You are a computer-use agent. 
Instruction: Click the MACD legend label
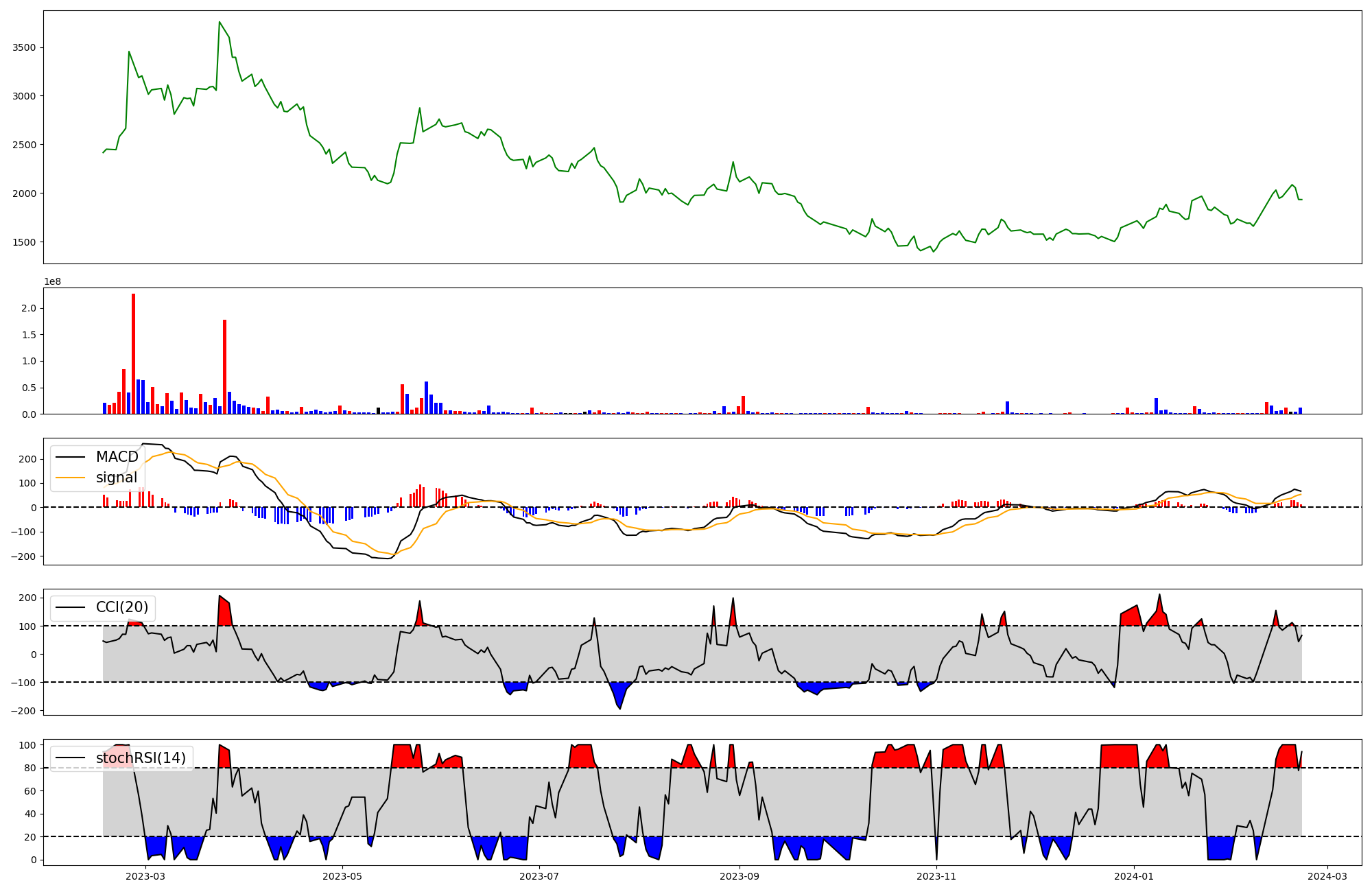tap(117, 457)
